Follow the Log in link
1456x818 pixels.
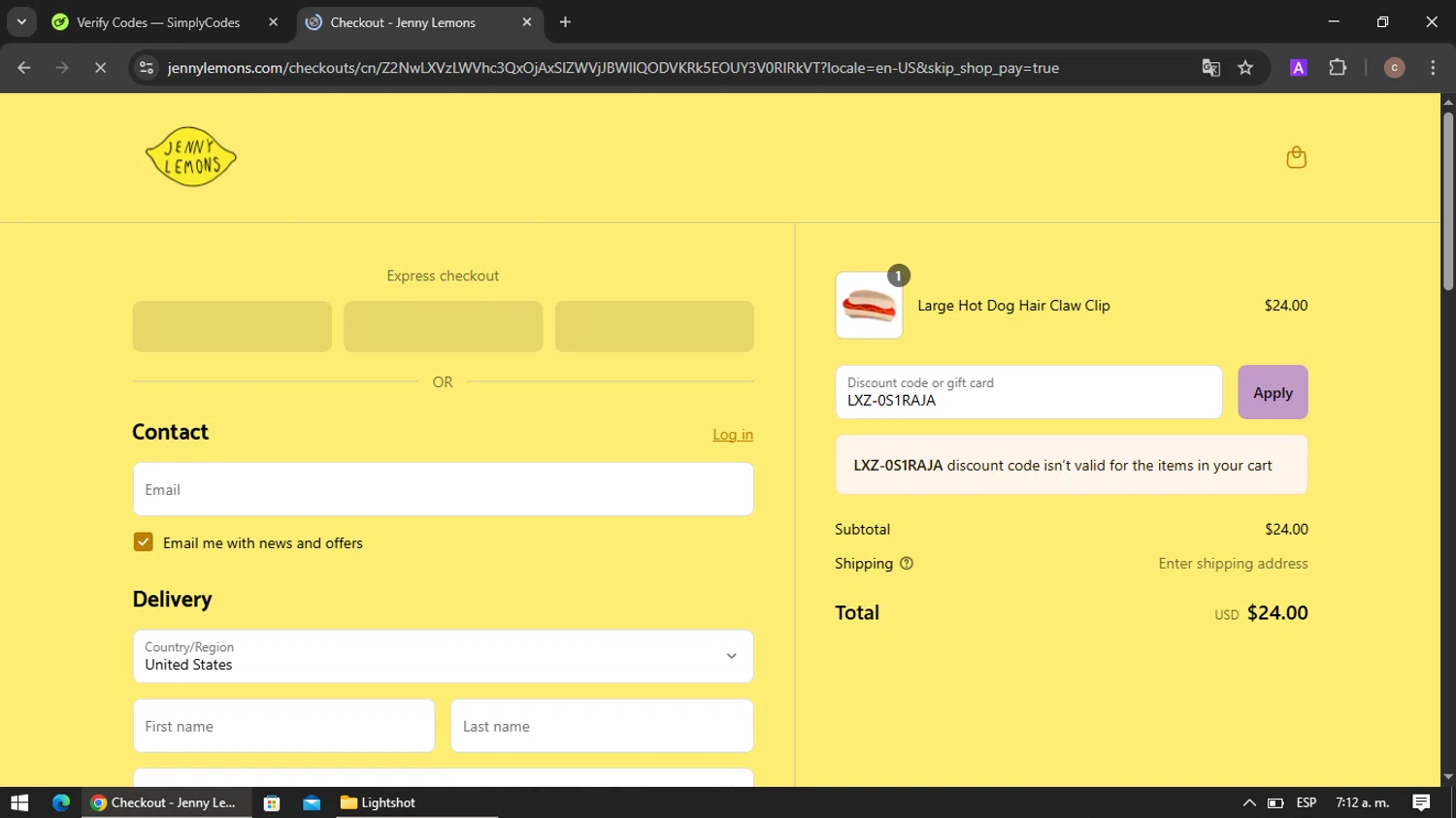[x=733, y=435]
